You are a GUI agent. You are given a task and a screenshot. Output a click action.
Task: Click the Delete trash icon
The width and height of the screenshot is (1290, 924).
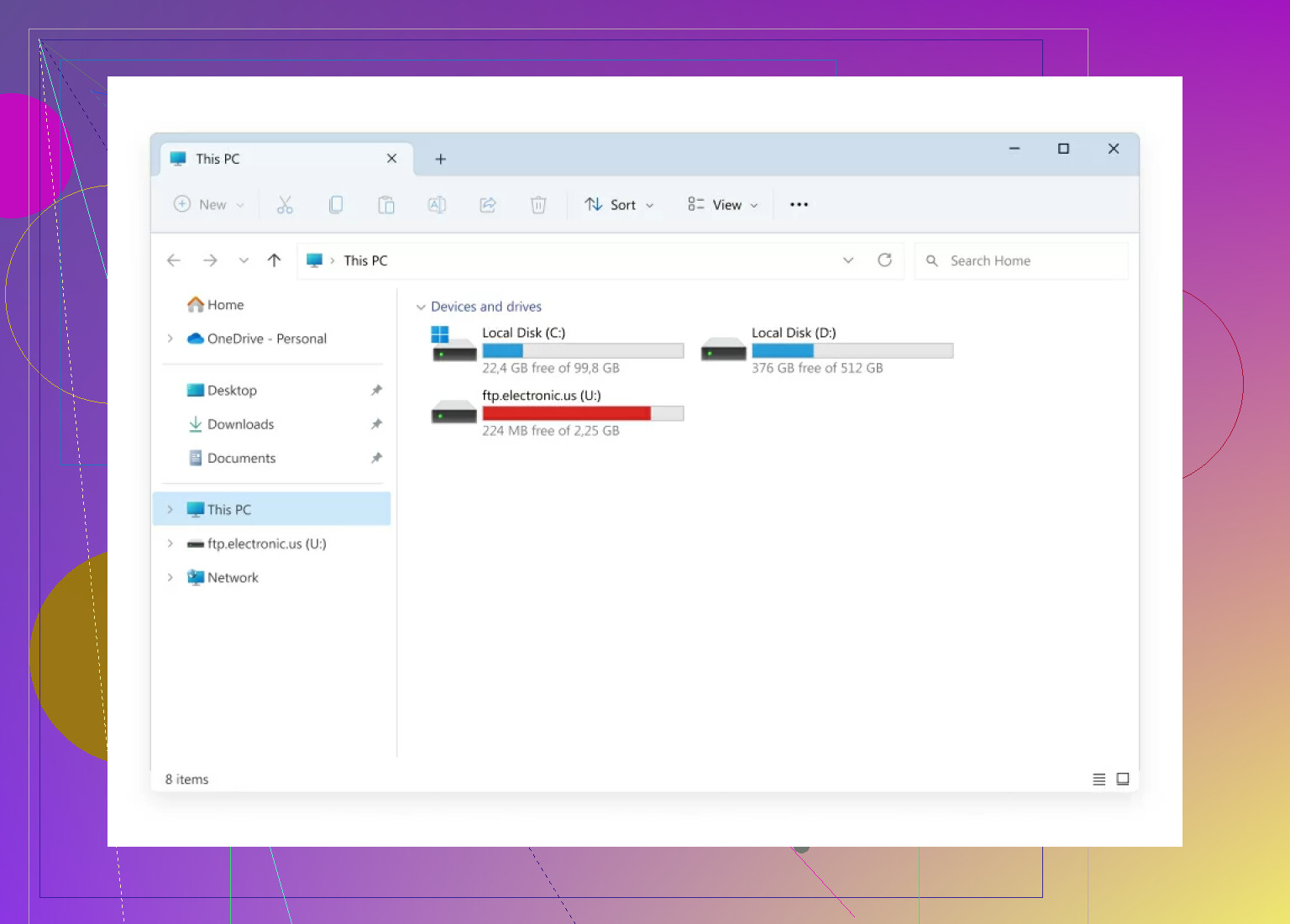click(538, 204)
